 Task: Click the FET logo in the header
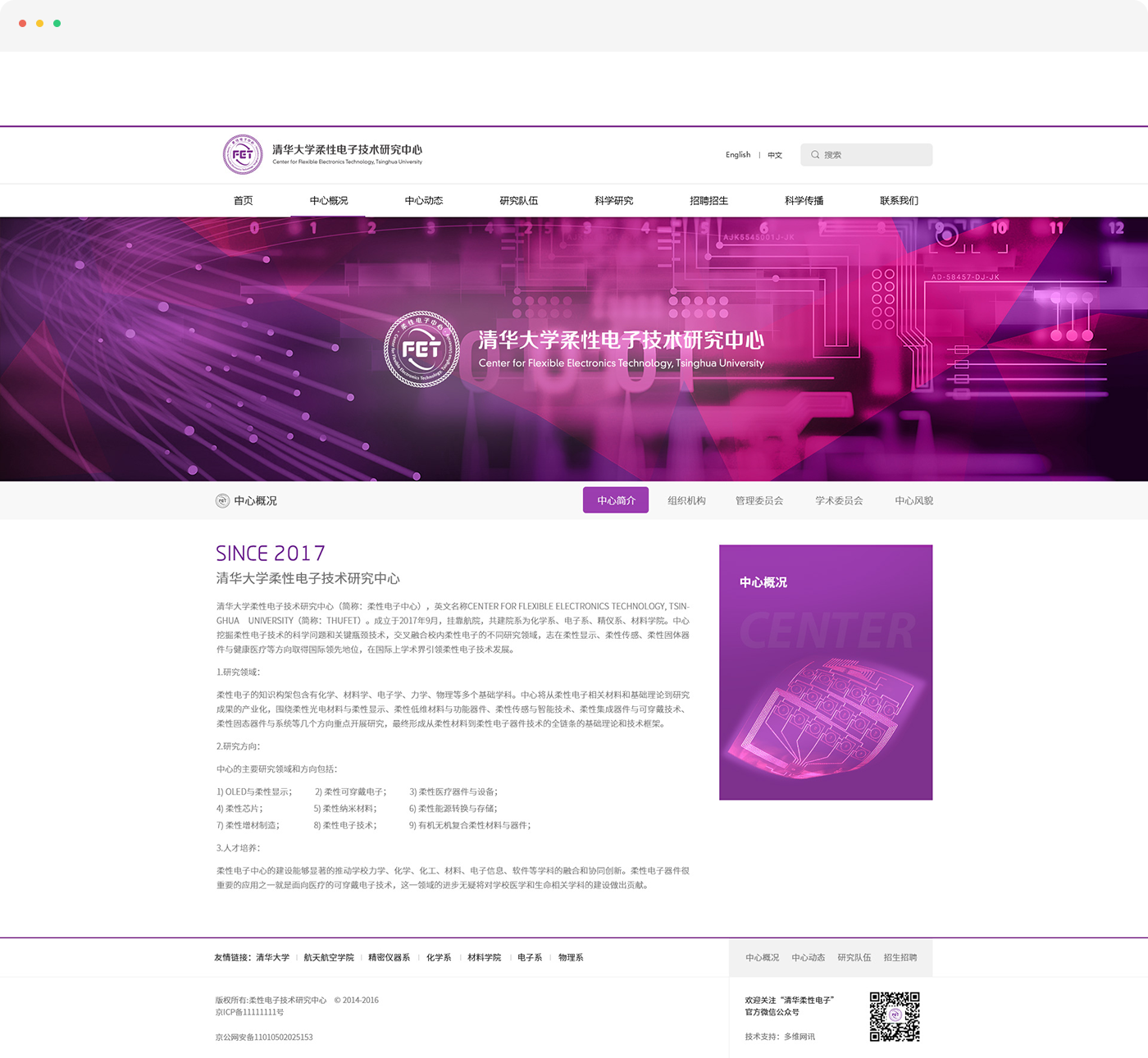[x=243, y=154]
